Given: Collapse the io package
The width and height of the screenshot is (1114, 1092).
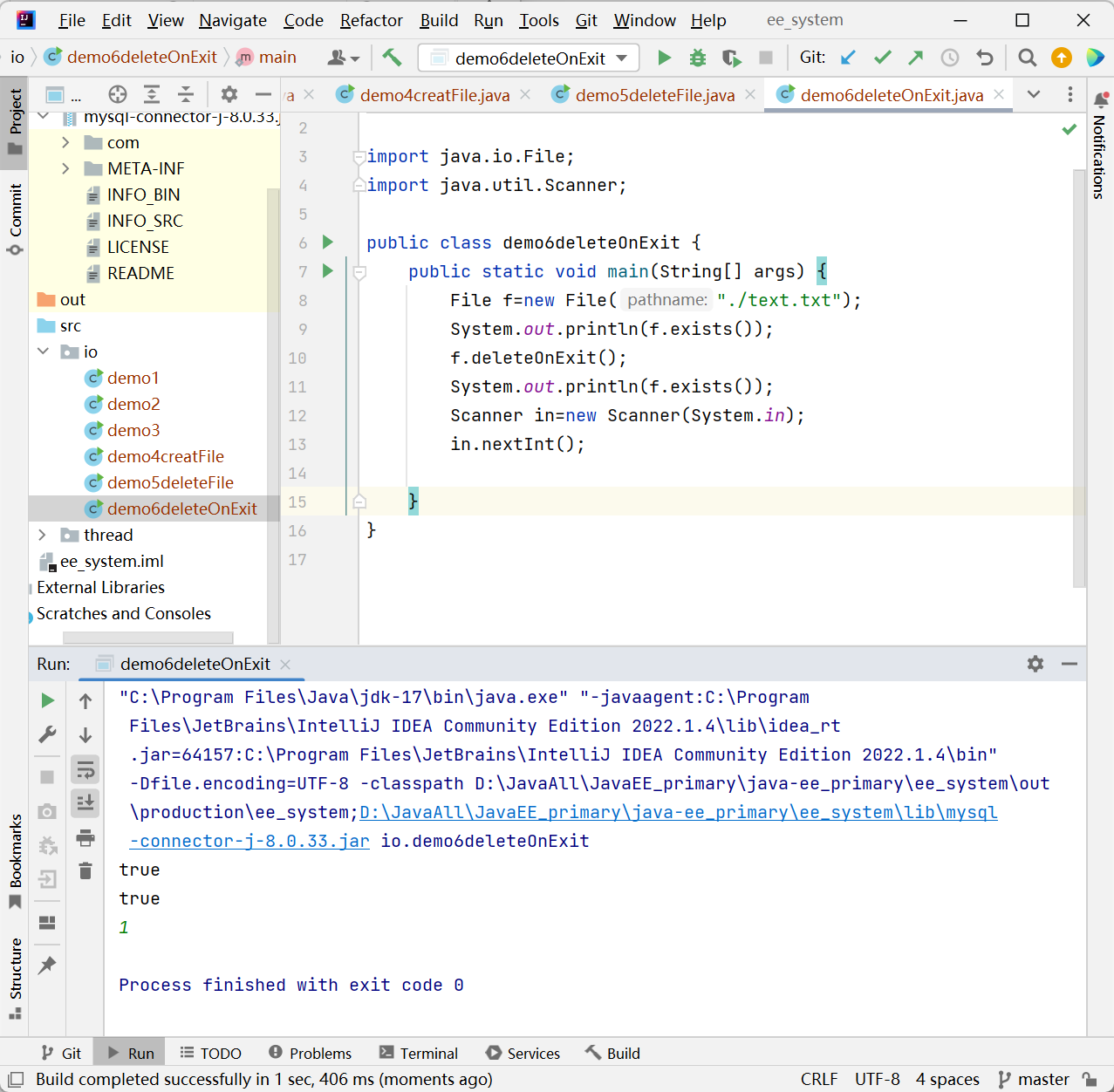Looking at the screenshot, I should 43,351.
